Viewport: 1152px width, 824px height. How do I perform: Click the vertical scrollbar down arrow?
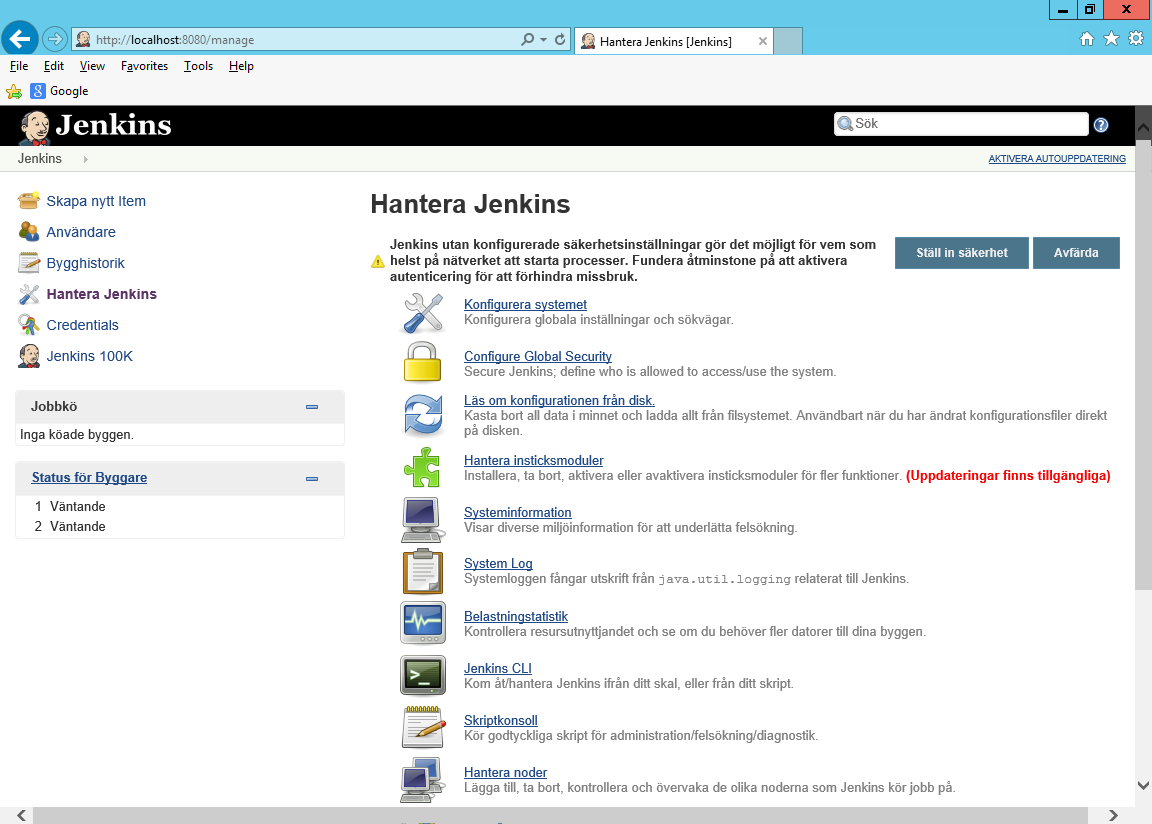click(x=1143, y=785)
